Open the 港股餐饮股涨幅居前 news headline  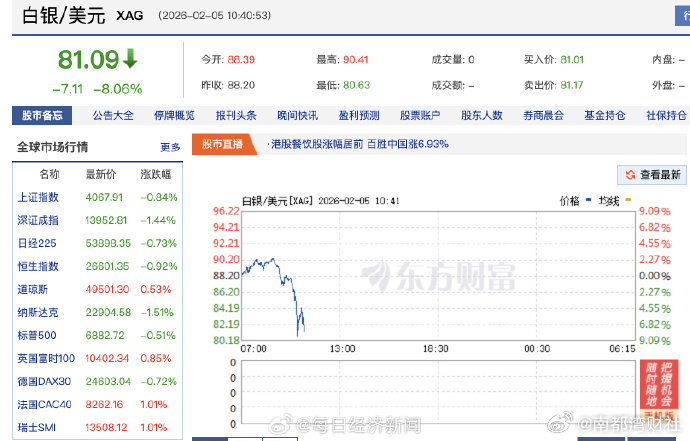coord(360,144)
